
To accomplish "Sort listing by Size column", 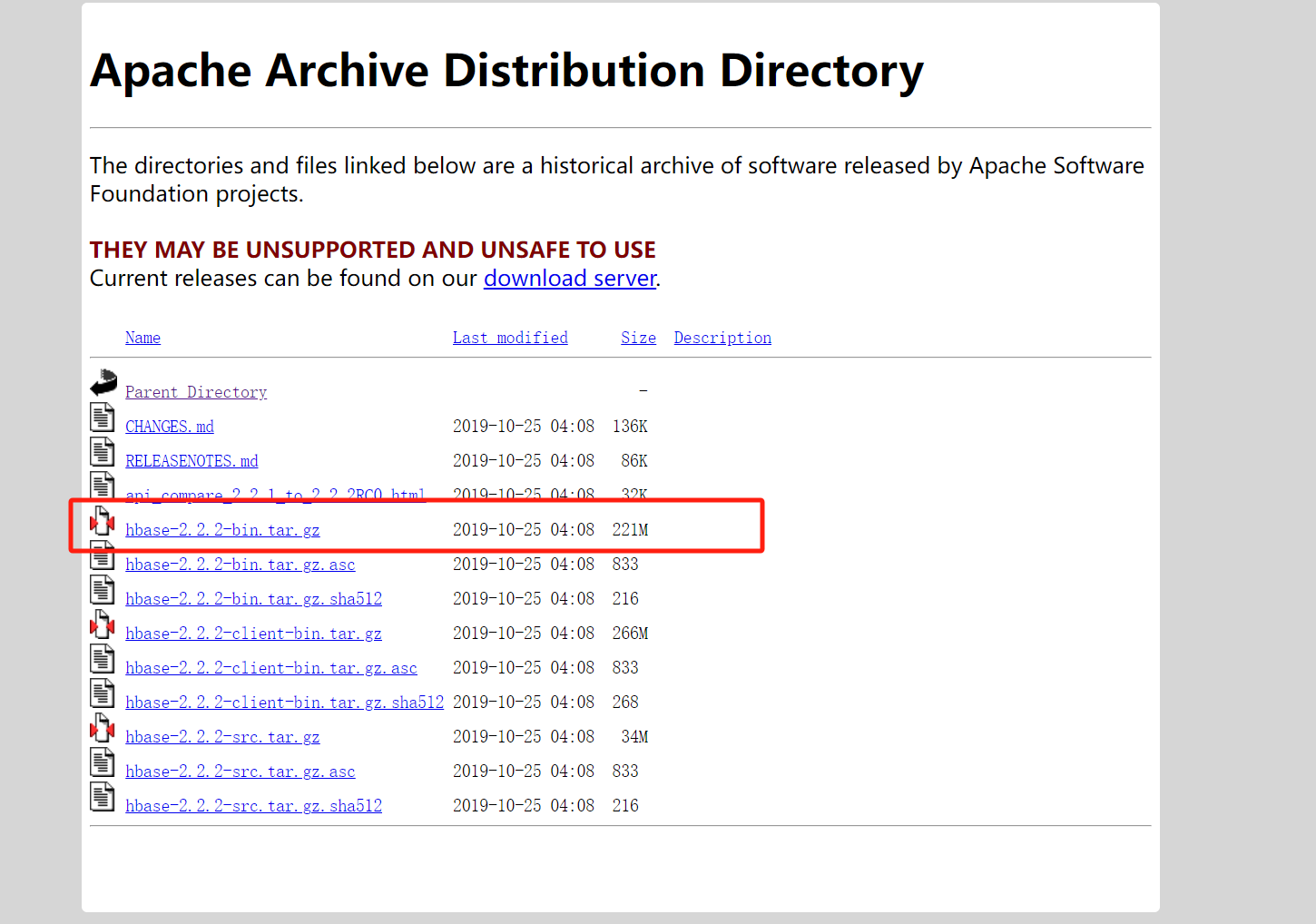I will click(638, 338).
